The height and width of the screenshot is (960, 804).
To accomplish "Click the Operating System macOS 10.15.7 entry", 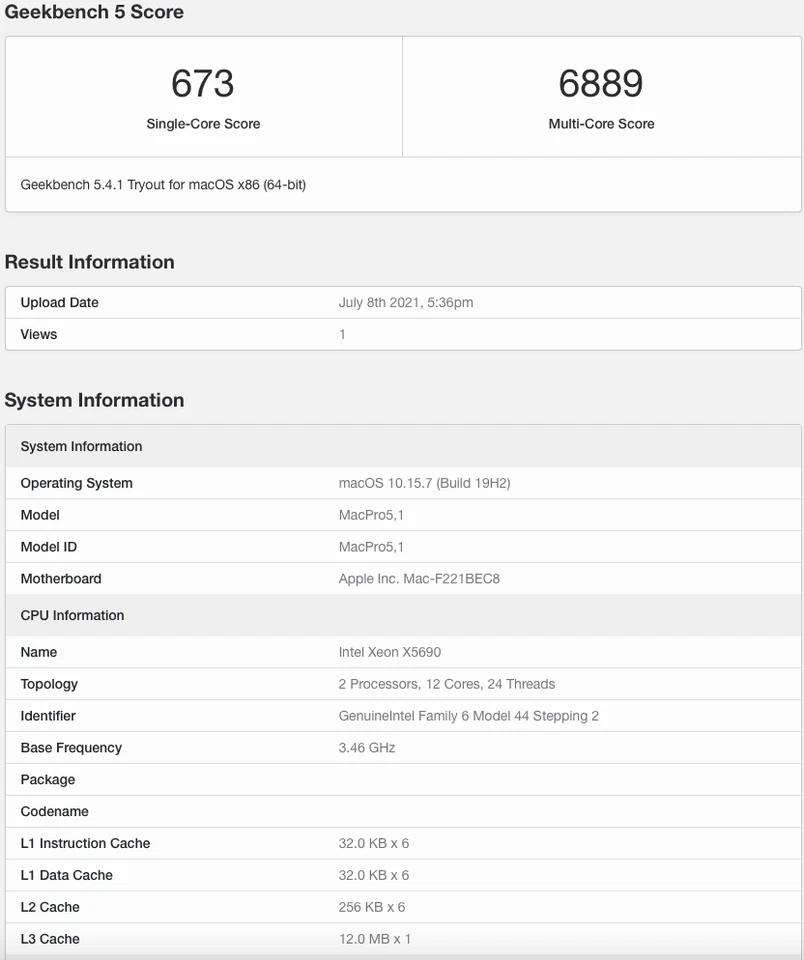I will coord(423,483).
